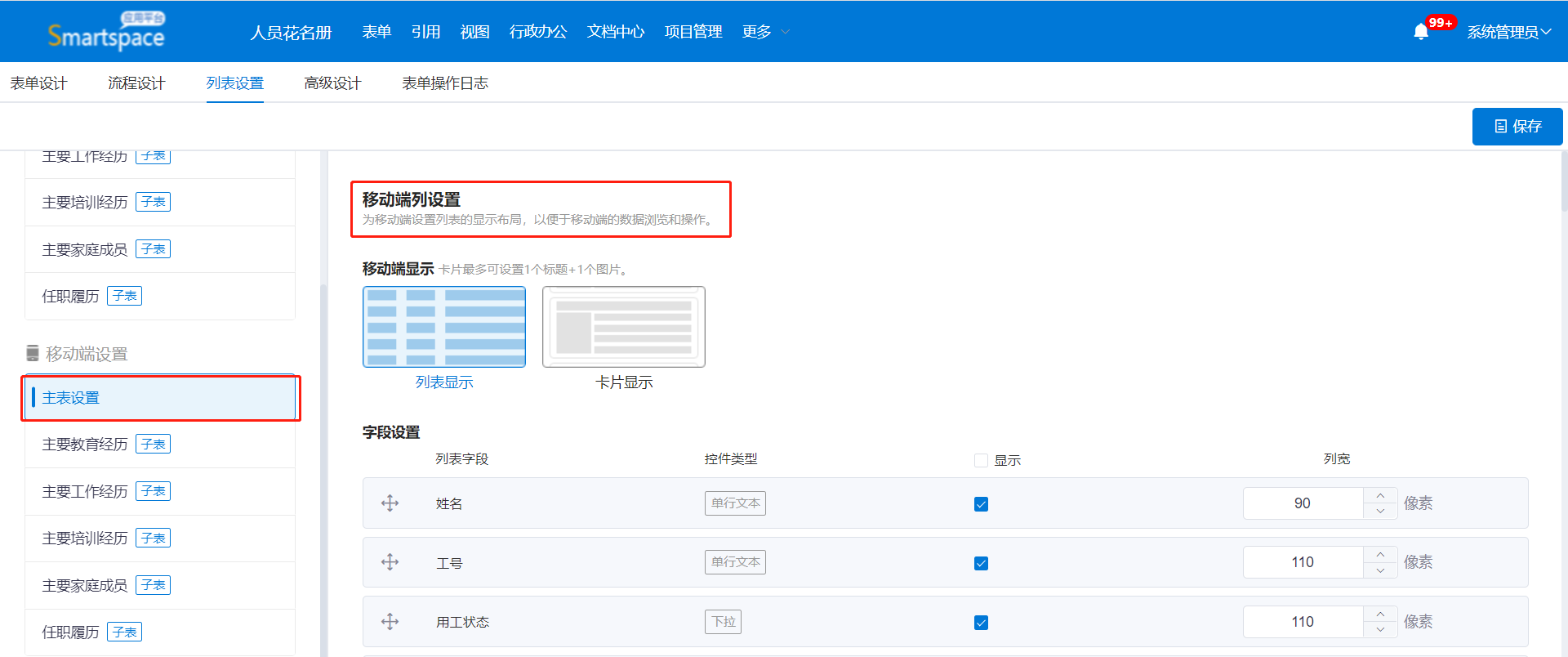Click the 单行文本 tag in 工号 row
1568x657 pixels.
[x=735, y=562]
